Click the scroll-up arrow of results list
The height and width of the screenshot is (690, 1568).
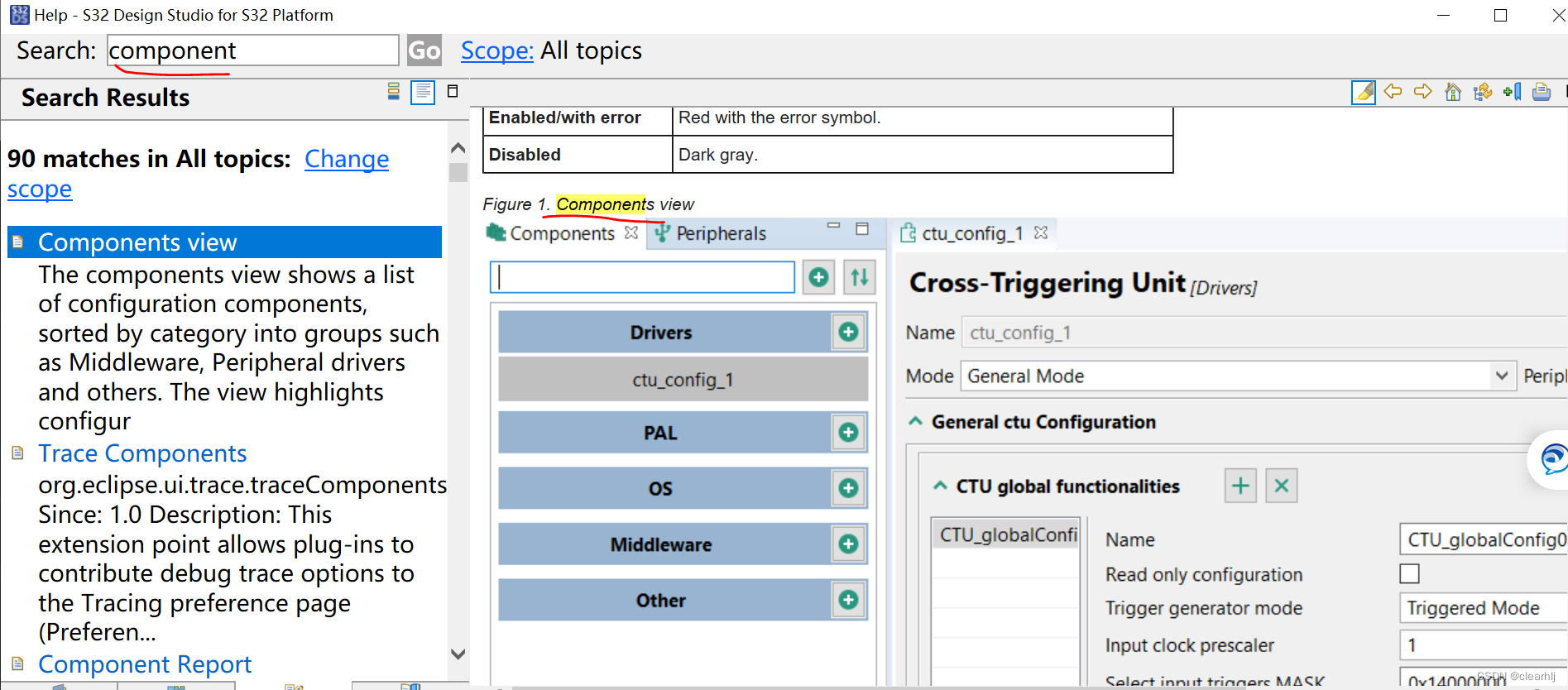point(458,148)
